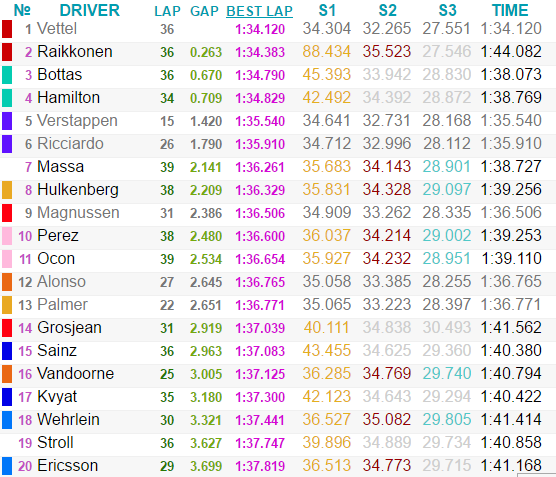Click Perez's pink team color marker

(x=7, y=236)
